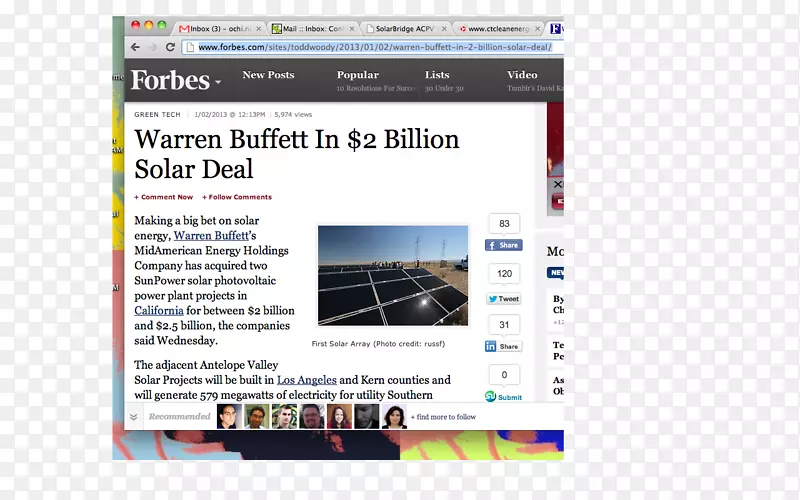Open the solar array photo

(x=393, y=276)
